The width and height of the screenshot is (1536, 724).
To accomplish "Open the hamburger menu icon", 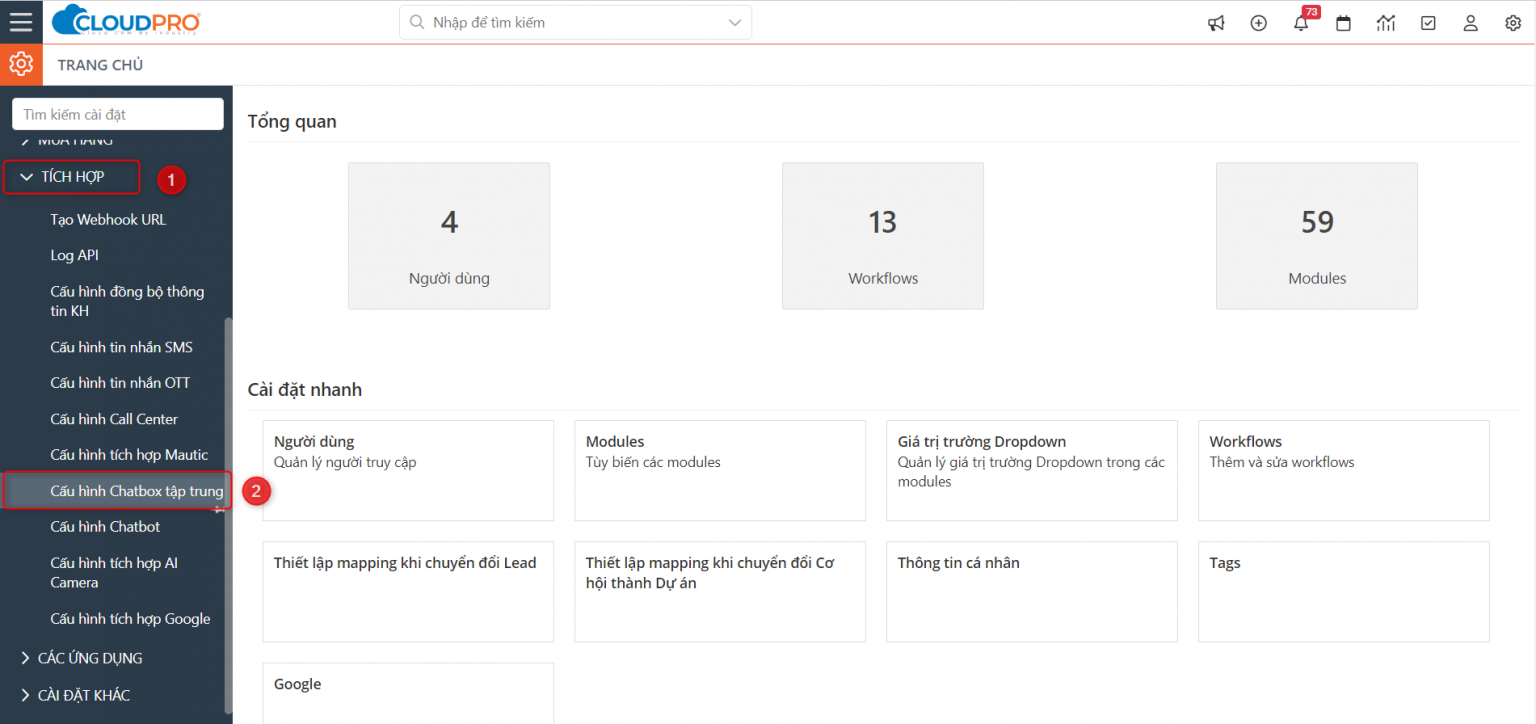I will coord(21,22).
